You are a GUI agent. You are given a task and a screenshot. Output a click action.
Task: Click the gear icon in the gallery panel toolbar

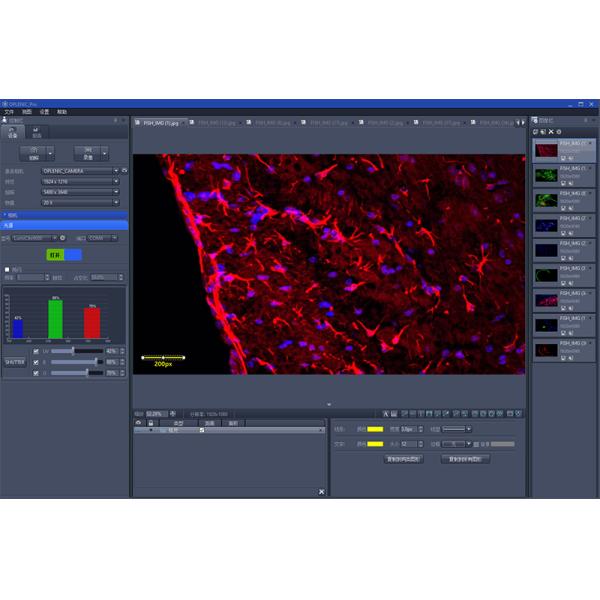pos(559,132)
